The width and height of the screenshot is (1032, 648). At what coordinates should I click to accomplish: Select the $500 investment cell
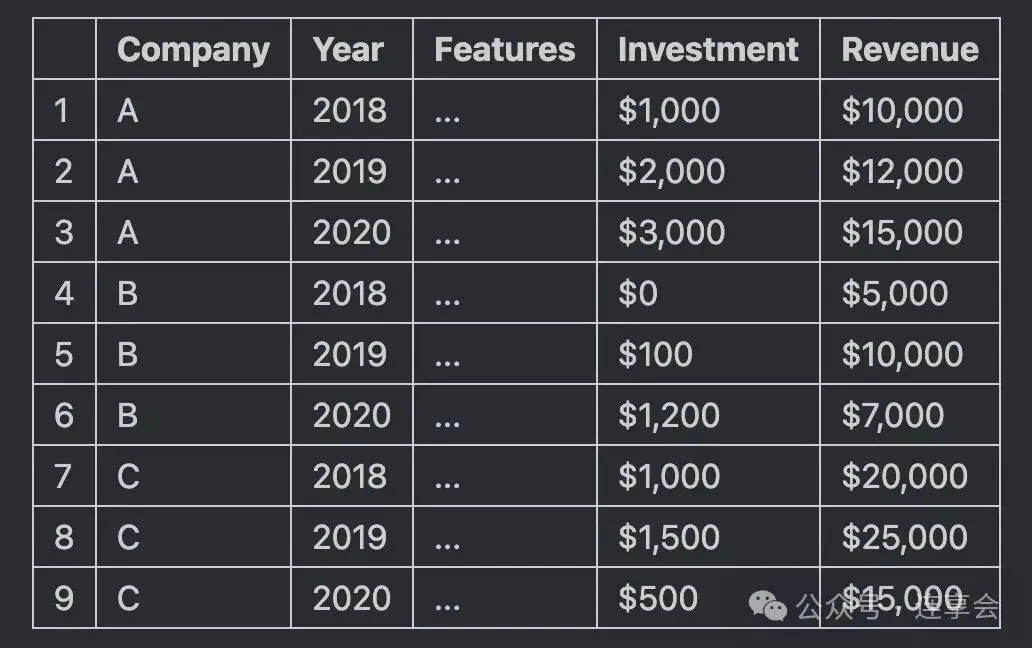[x=657, y=598]
